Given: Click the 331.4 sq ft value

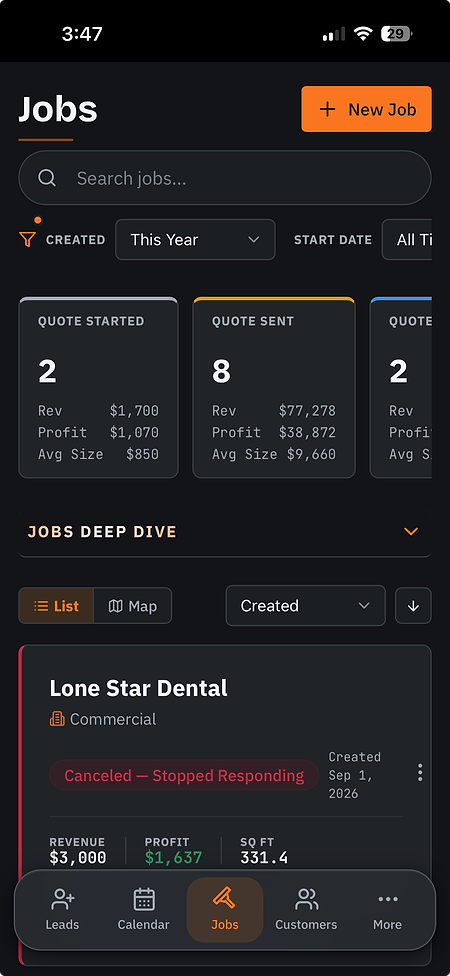Looking at the screenshot, I should point(264,858).
